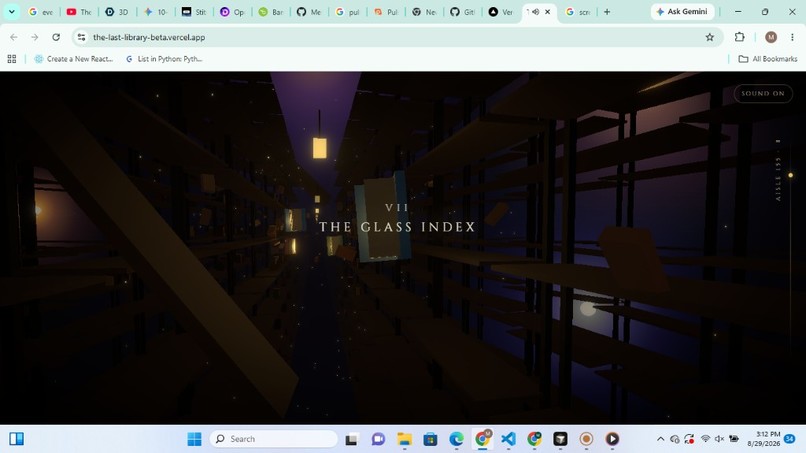This screenshot has height=453, width=806.
Task: Open the tab search dropdown arrow
Action: pos(11,11)
